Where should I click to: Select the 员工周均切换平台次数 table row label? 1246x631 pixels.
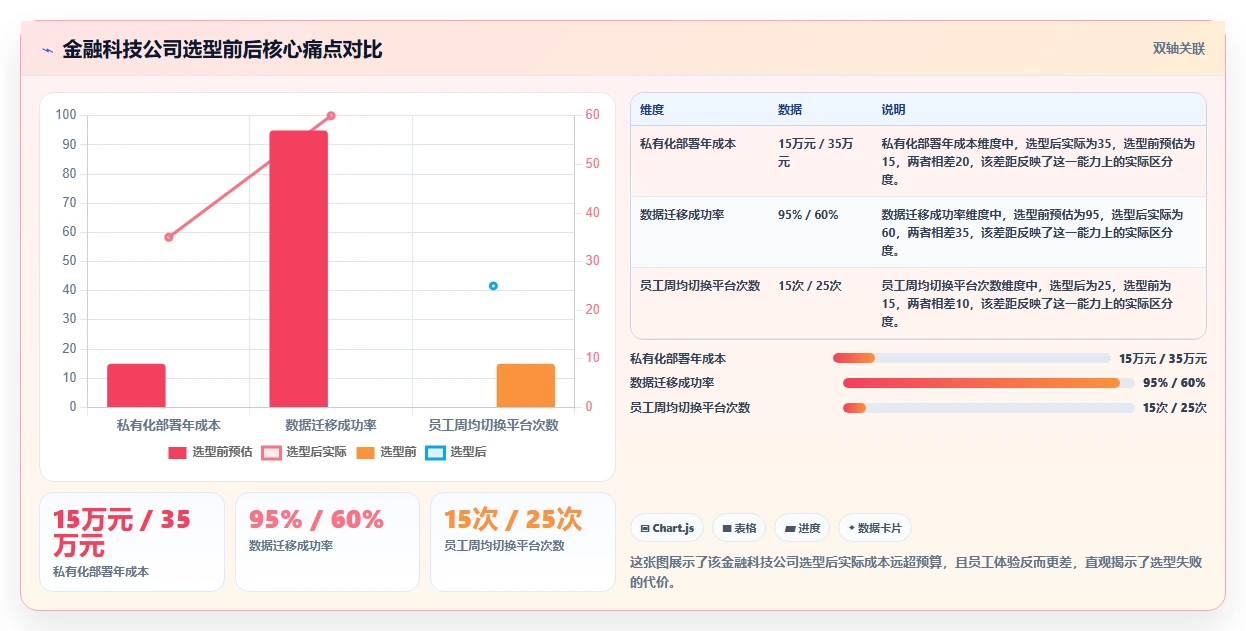tap(700, 286)
